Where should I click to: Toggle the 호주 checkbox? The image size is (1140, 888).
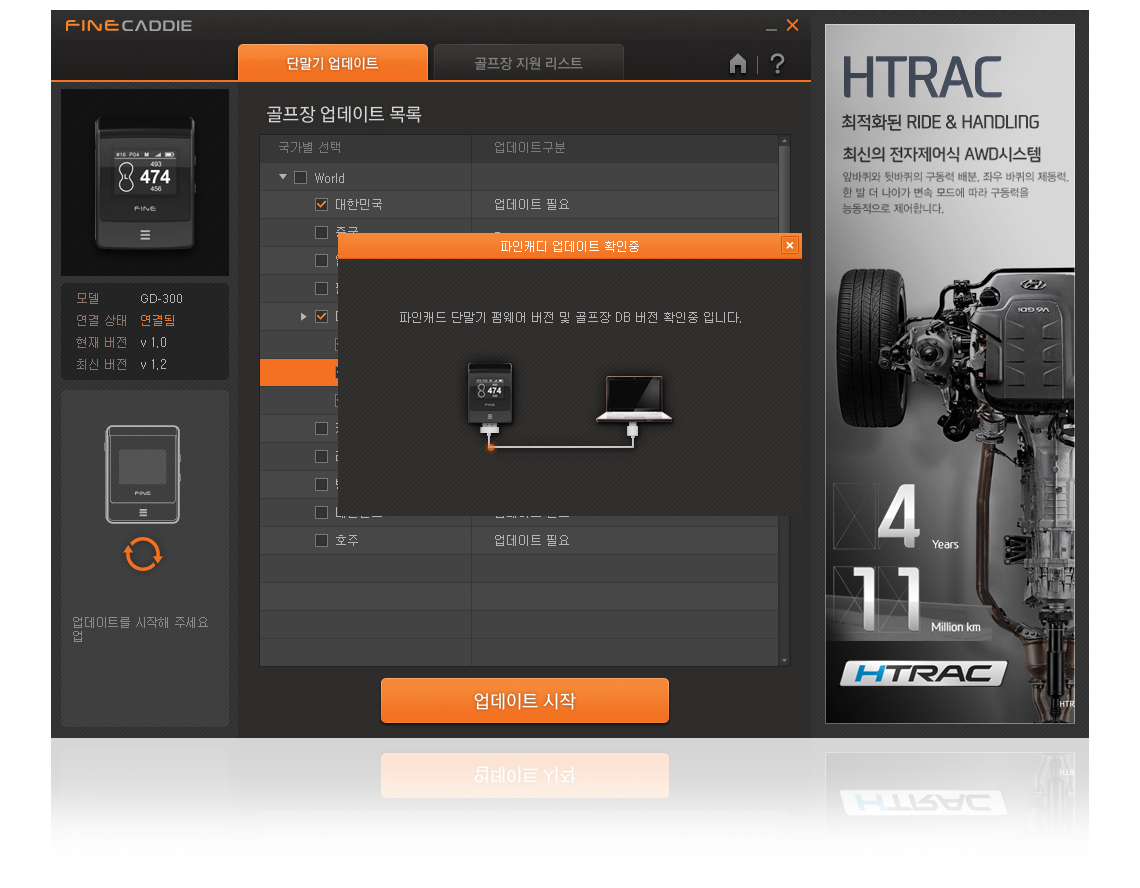(321, 540)
